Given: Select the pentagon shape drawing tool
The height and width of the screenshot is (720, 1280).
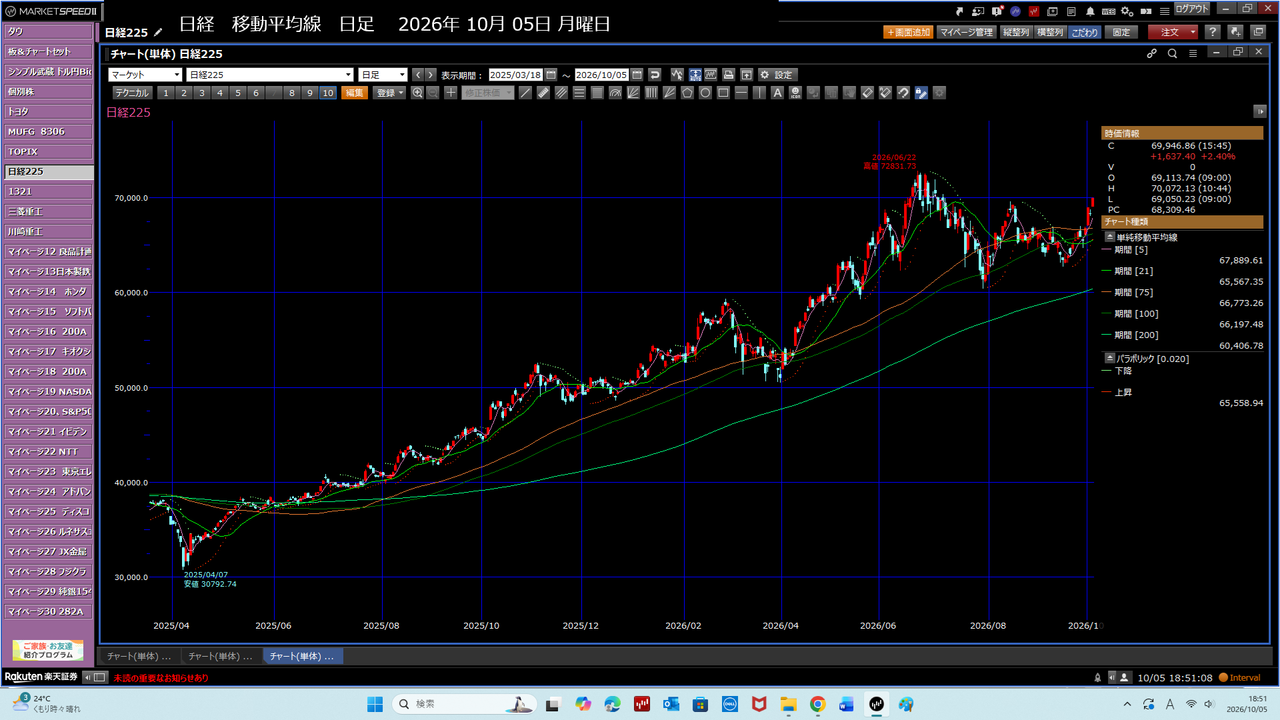Looking at the screenshot, I should click(687, 93).
